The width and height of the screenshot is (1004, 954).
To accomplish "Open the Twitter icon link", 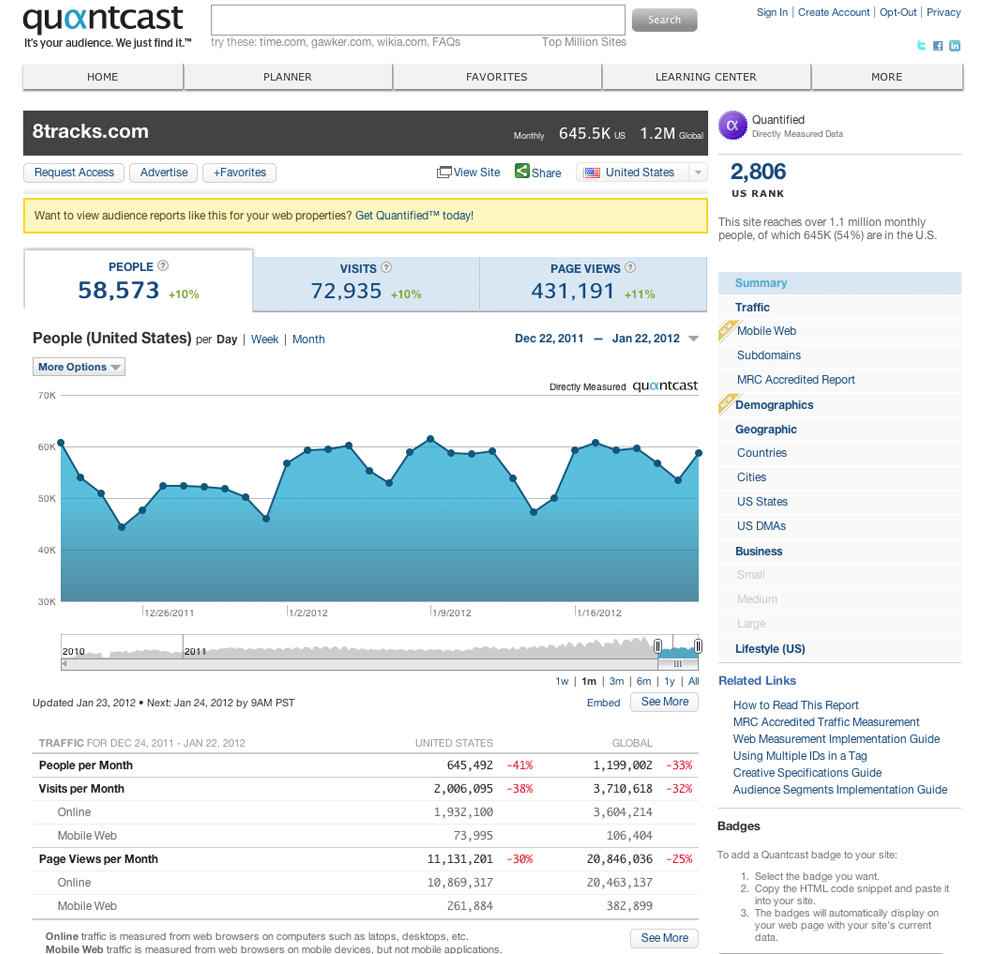I will pos(921,45).
